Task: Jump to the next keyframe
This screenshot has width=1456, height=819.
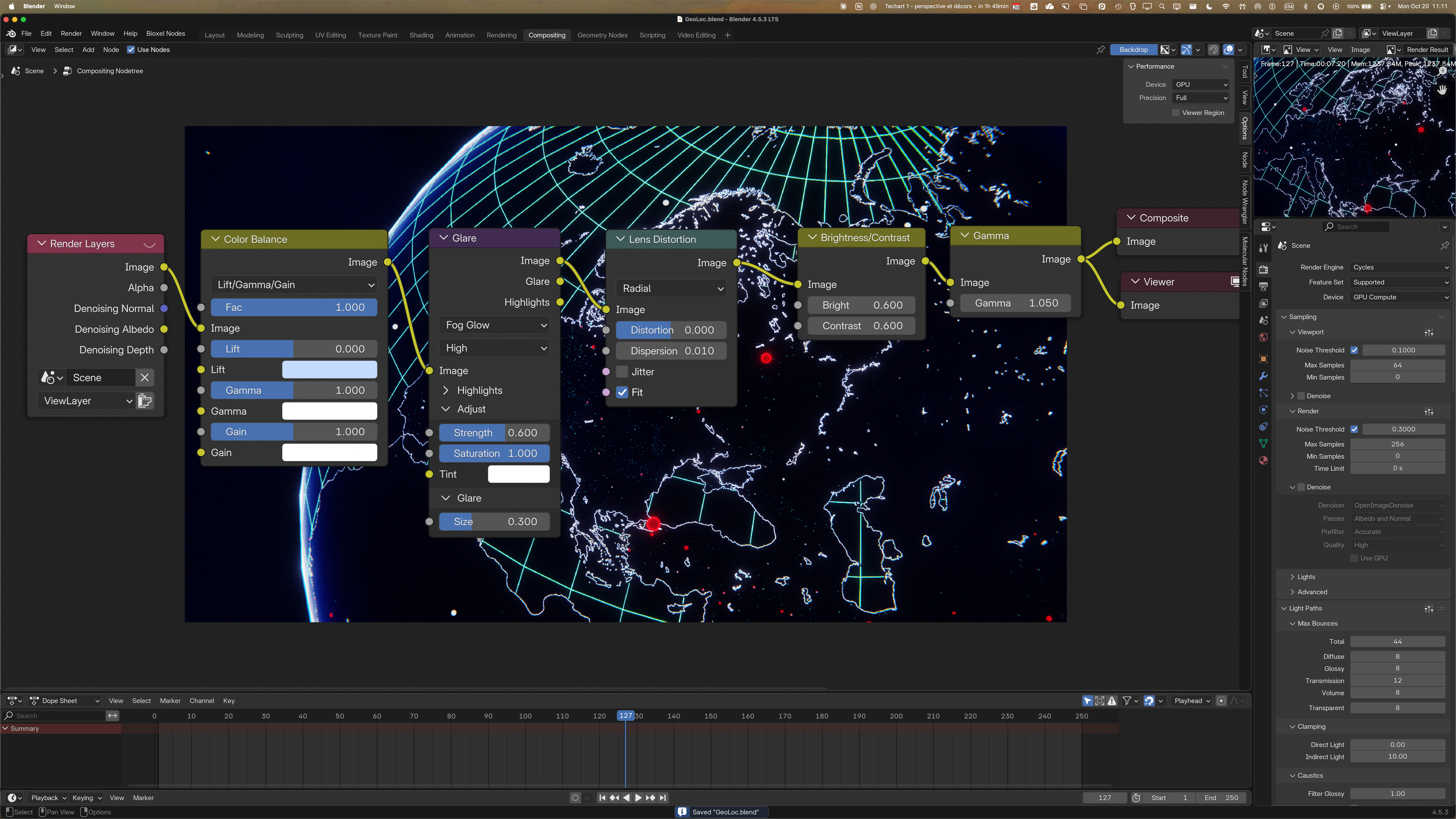Action: coord(651,798)
